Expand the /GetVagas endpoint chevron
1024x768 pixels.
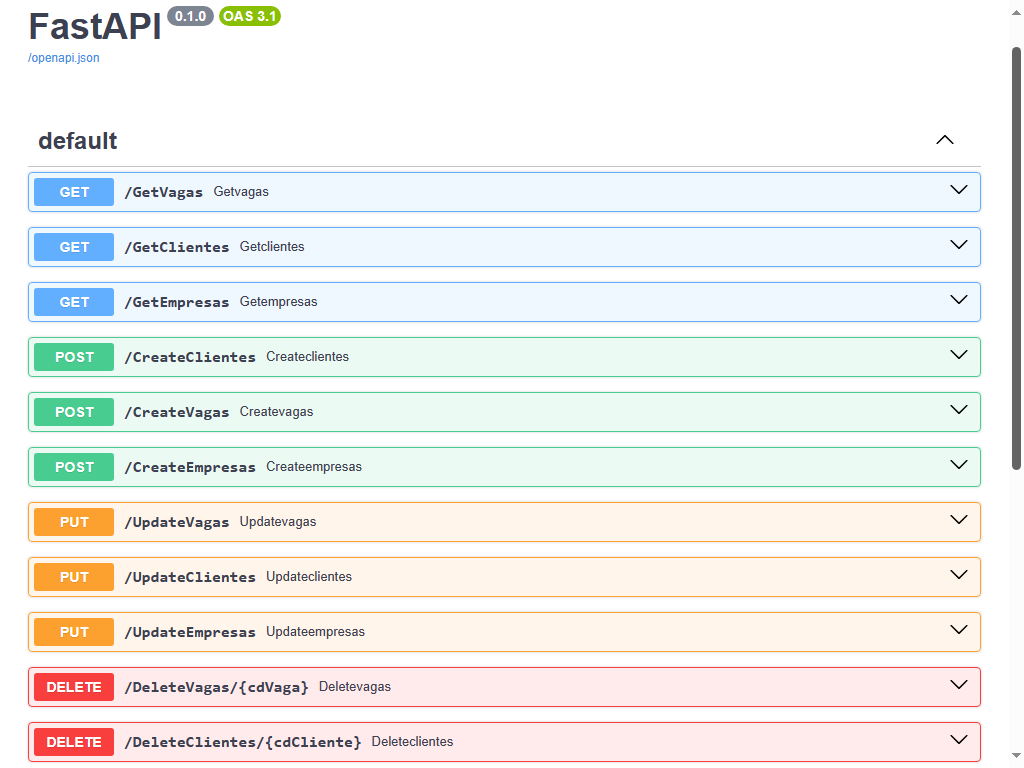point(958,190)
